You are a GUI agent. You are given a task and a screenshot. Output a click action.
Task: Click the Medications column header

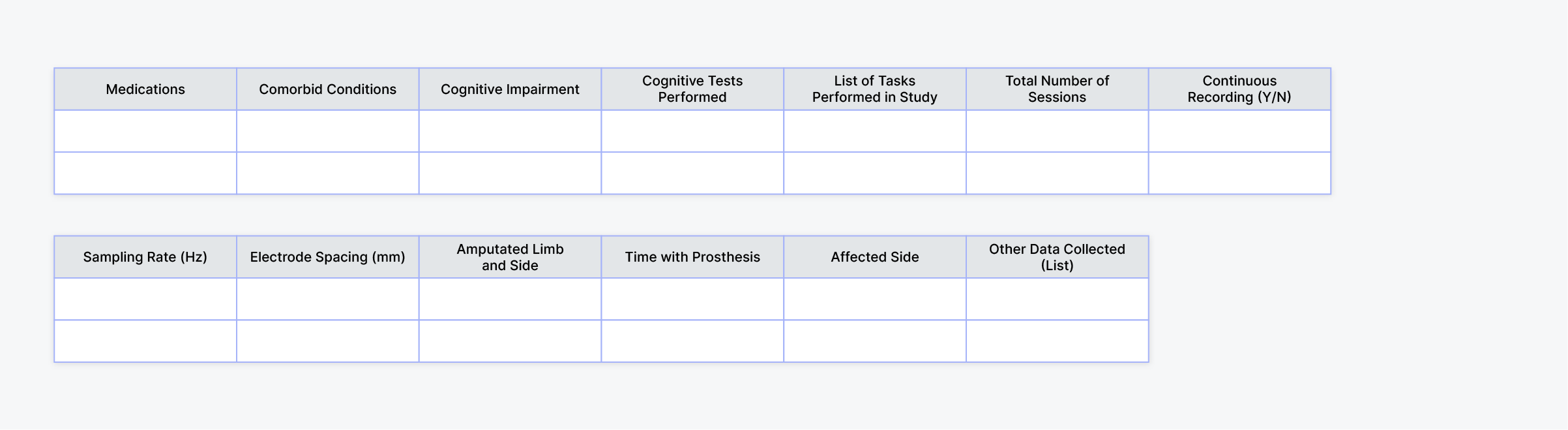coord(145,89)
